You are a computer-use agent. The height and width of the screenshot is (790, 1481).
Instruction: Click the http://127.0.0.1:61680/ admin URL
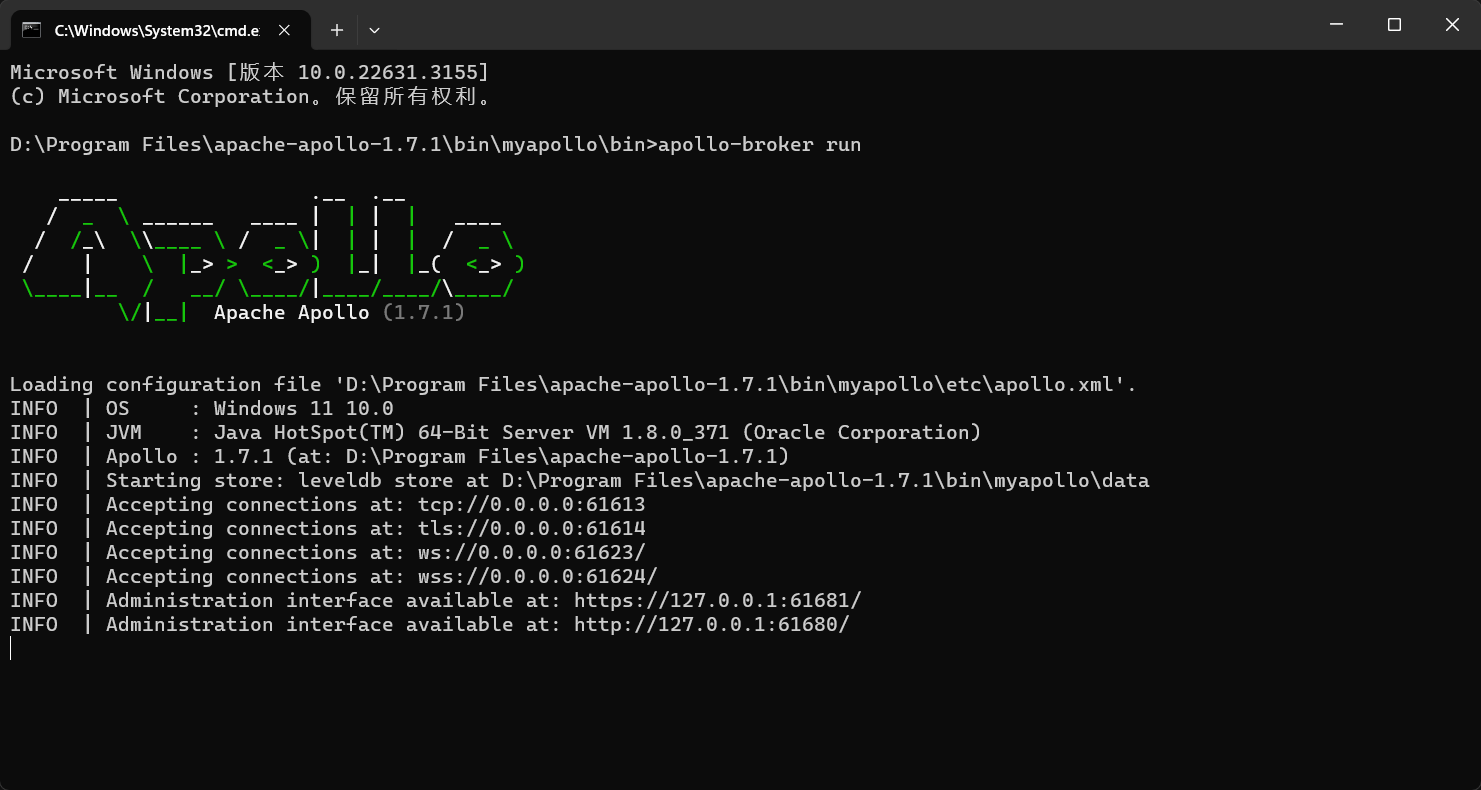click(711, 624)
